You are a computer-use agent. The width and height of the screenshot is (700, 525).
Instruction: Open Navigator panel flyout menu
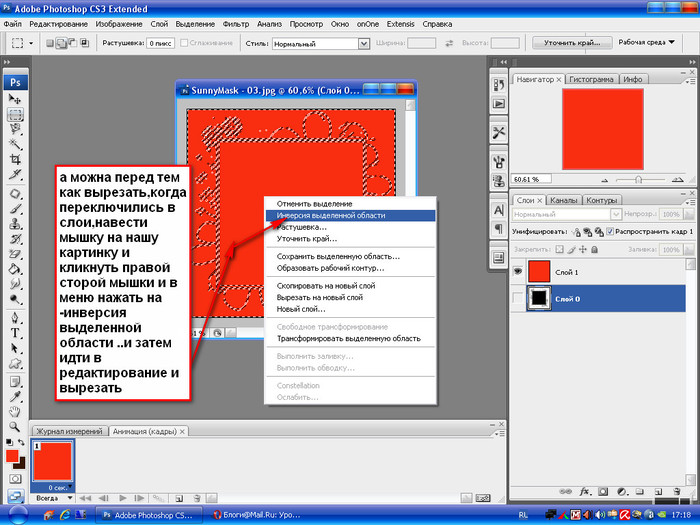[690, 81]
